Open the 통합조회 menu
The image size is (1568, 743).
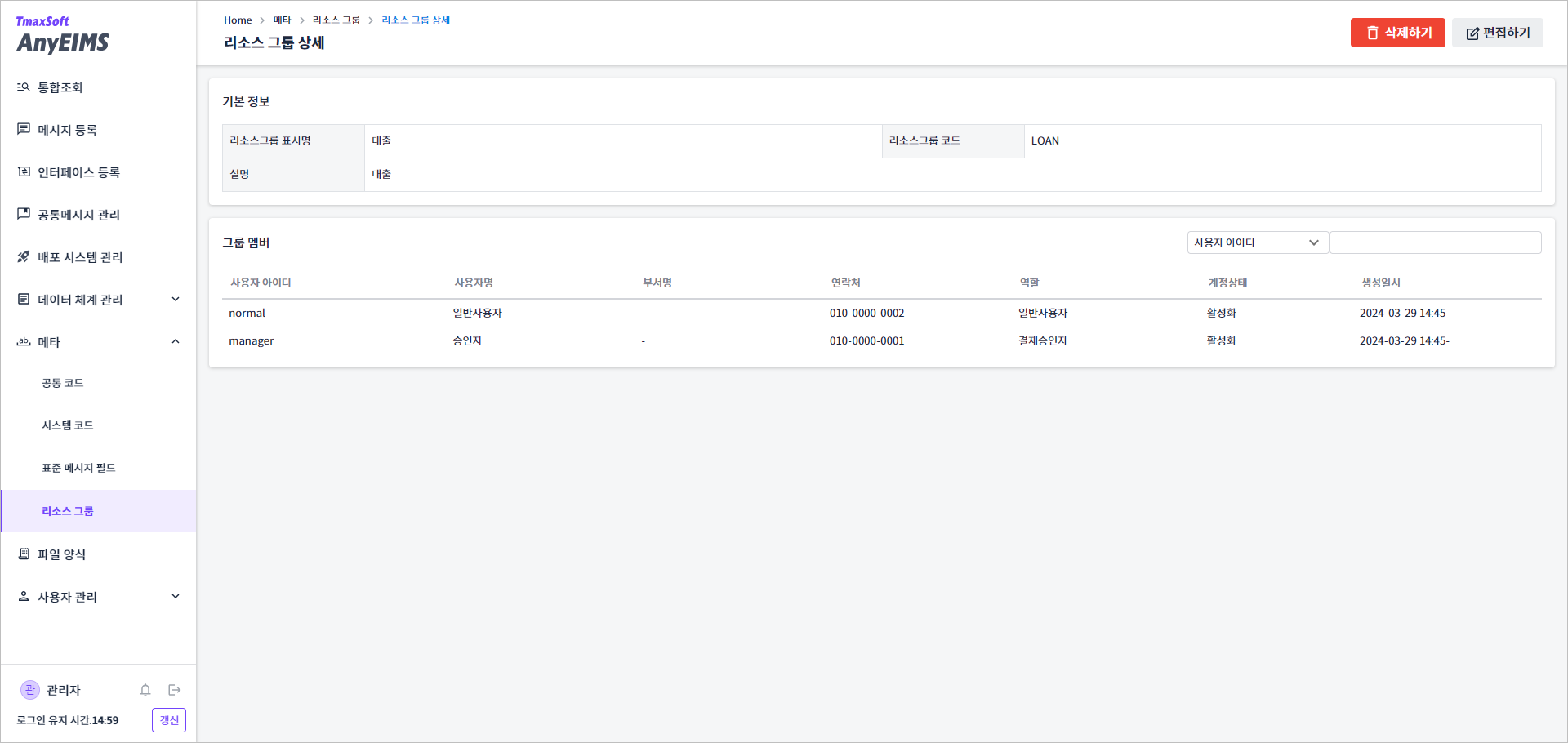click(x=98, y=87)
